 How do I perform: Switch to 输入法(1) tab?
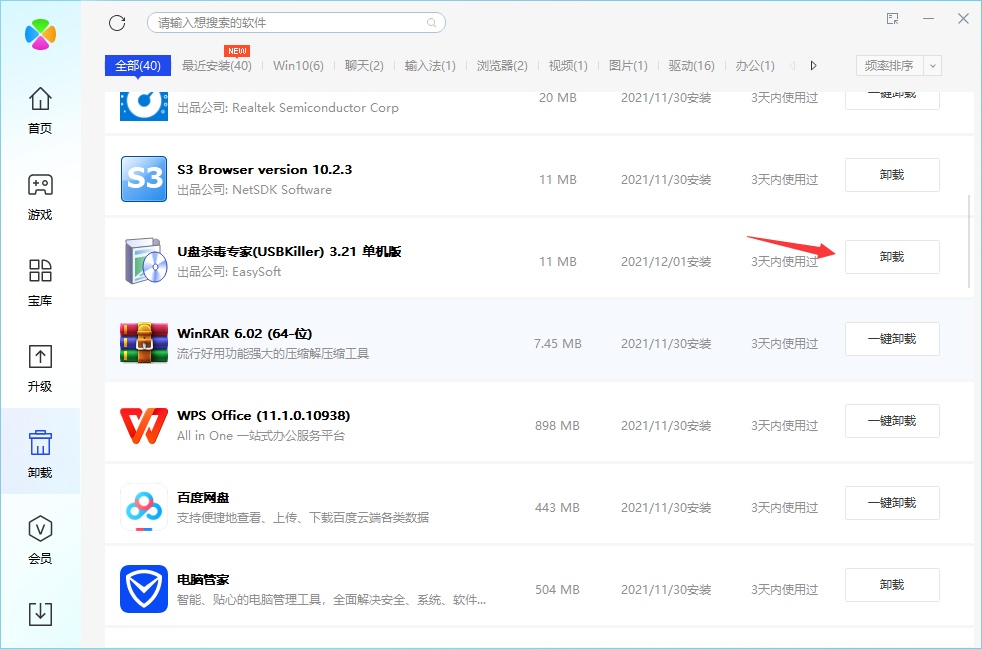pyautogui.click(x=430, y=65)
